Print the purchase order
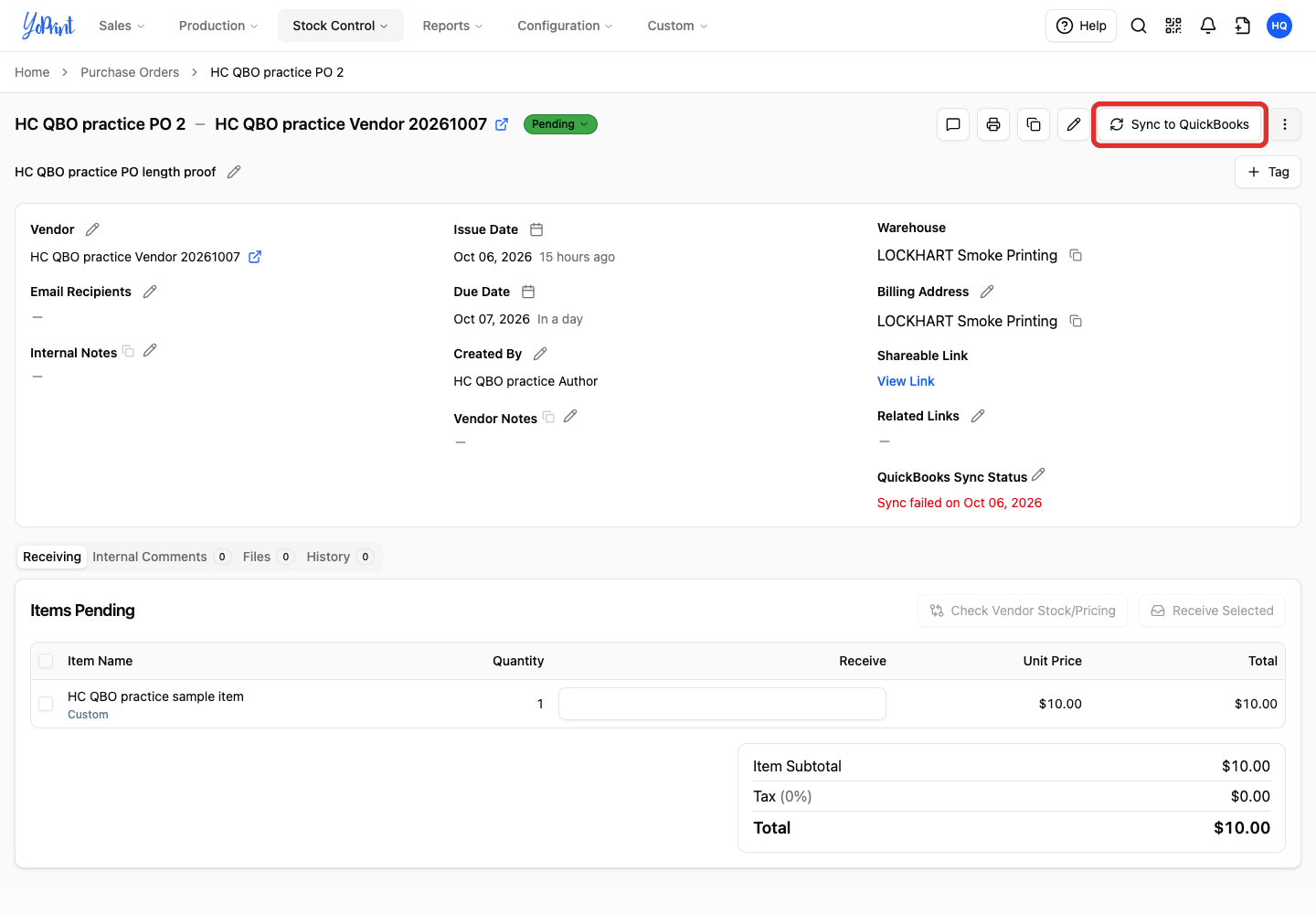The image size is (1316, 914). click(x=993, y=124)
